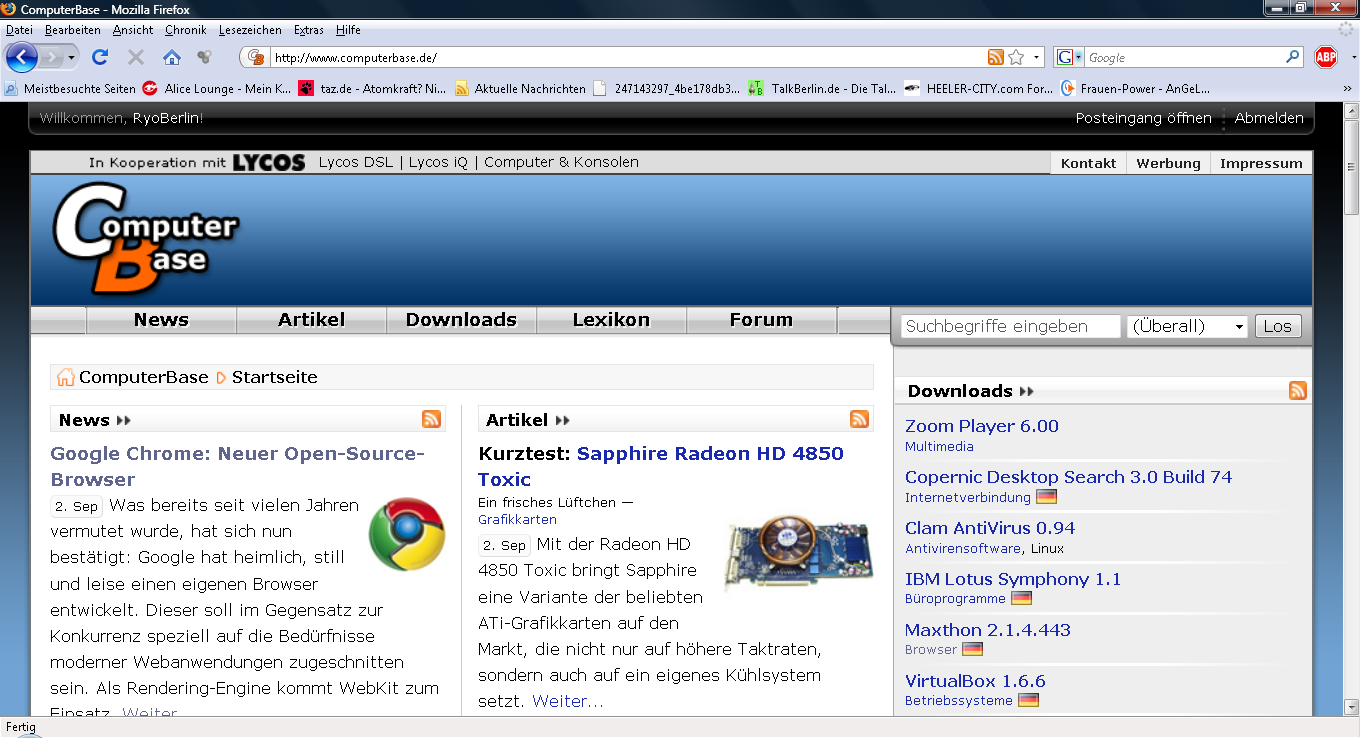This screenshot has width=1360, height=738.
Task: Open the back/forward history dropdown arrow
Action: tap(72, 58)
